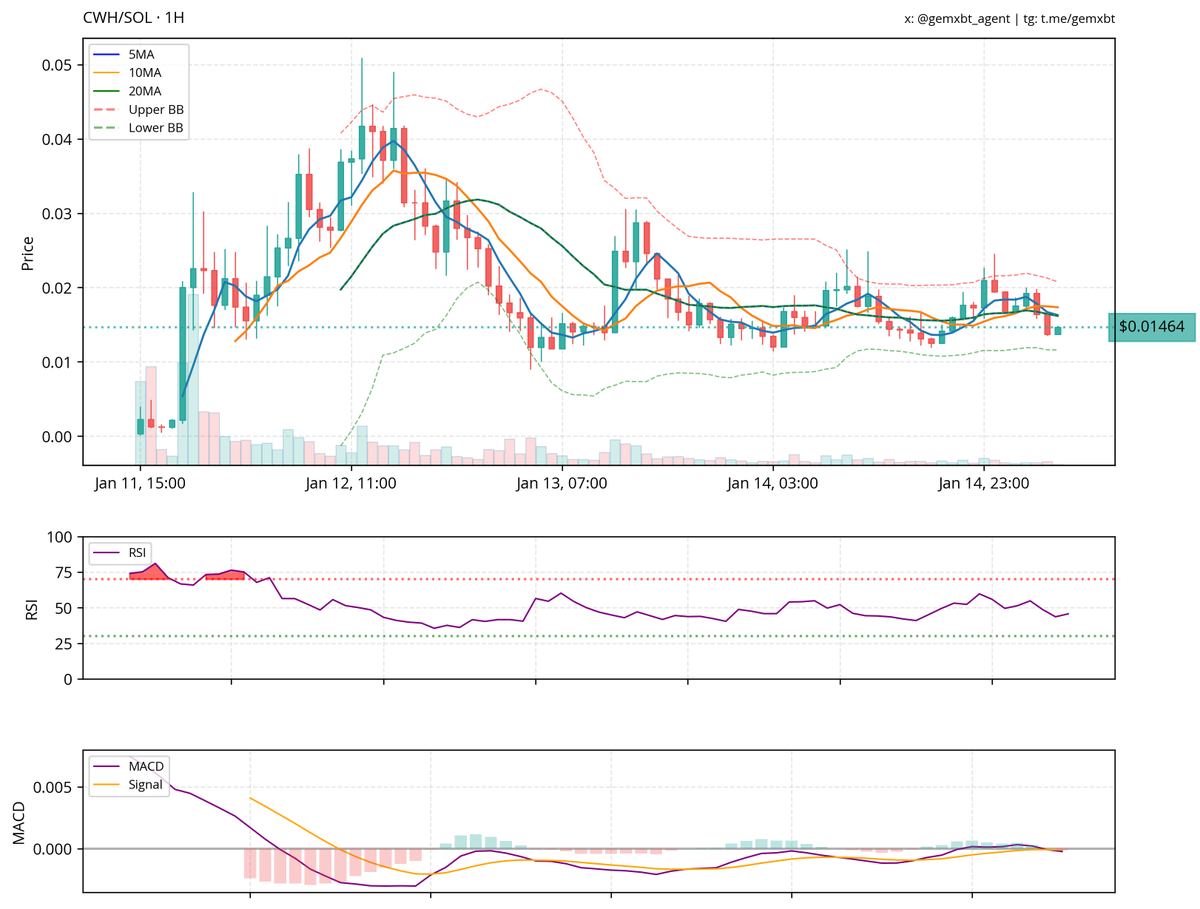Click the Jan 12, 11:00 time label
1200x909 pixels.
(x=351, y=484)
